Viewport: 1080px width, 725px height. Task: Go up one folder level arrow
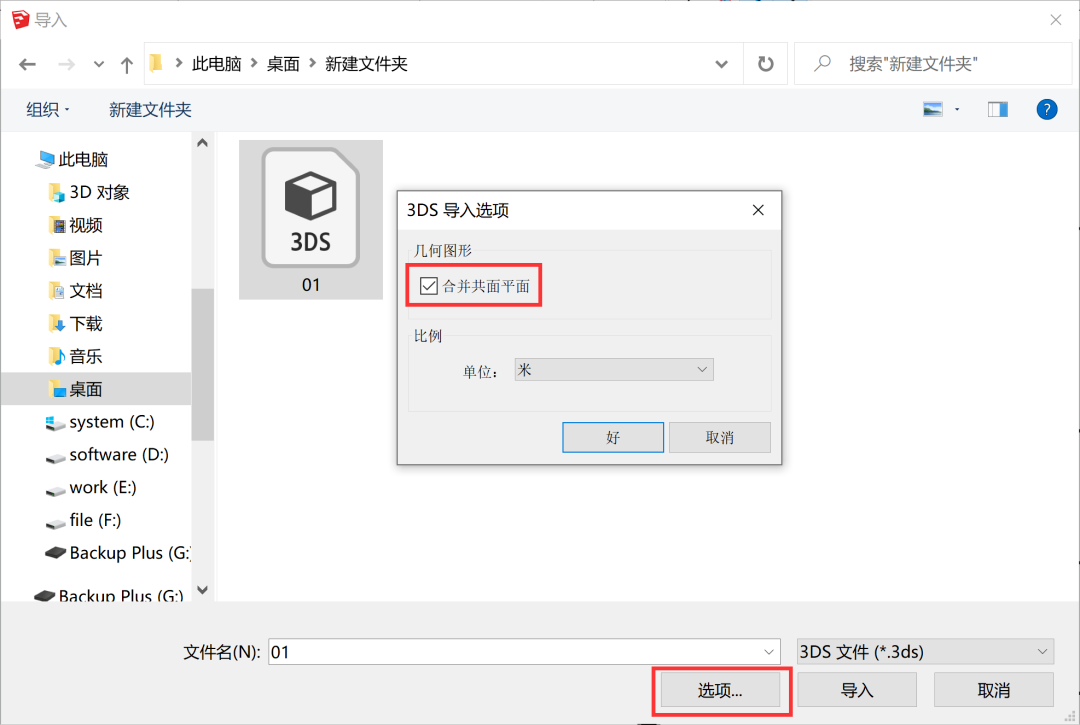[127, 65]
